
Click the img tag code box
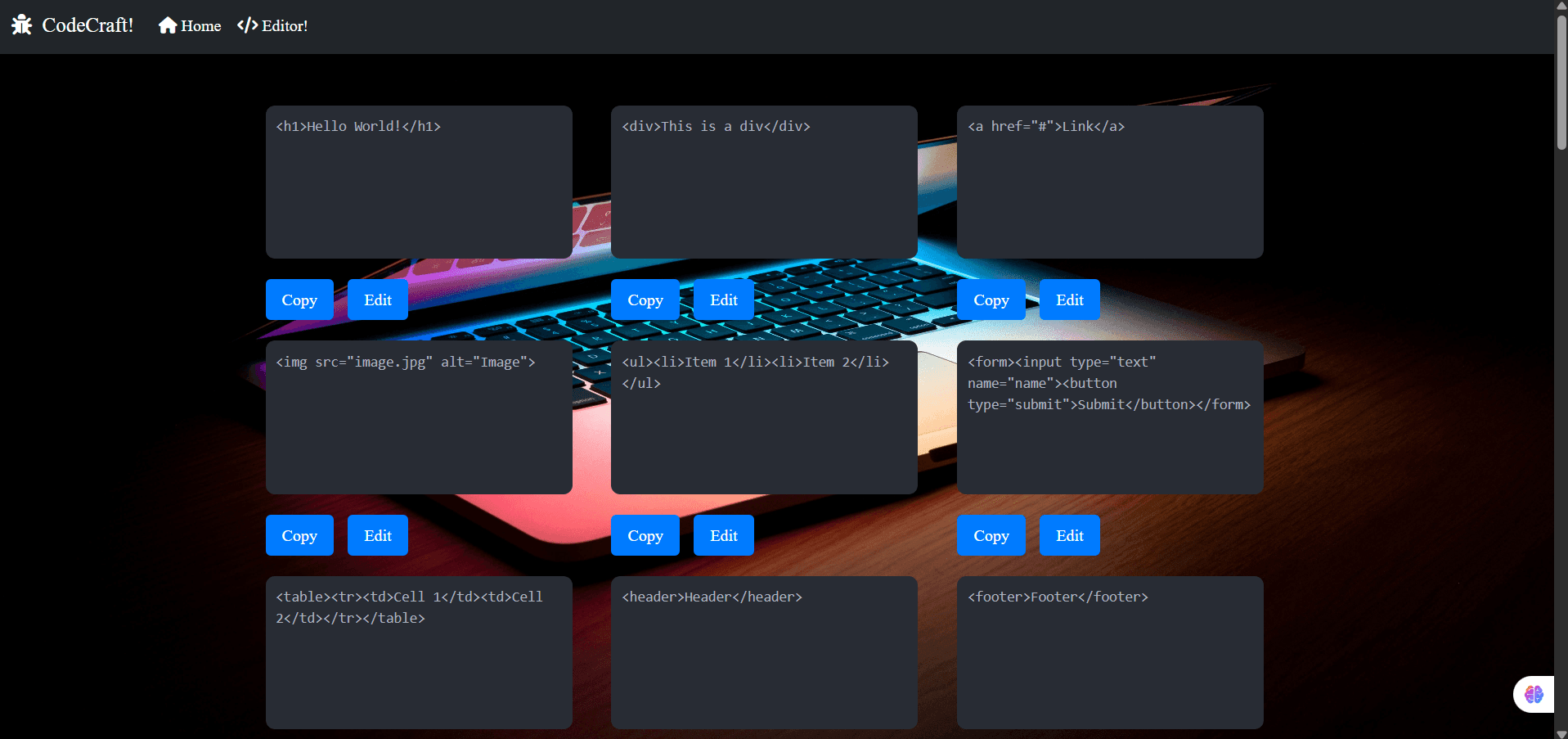419,417
